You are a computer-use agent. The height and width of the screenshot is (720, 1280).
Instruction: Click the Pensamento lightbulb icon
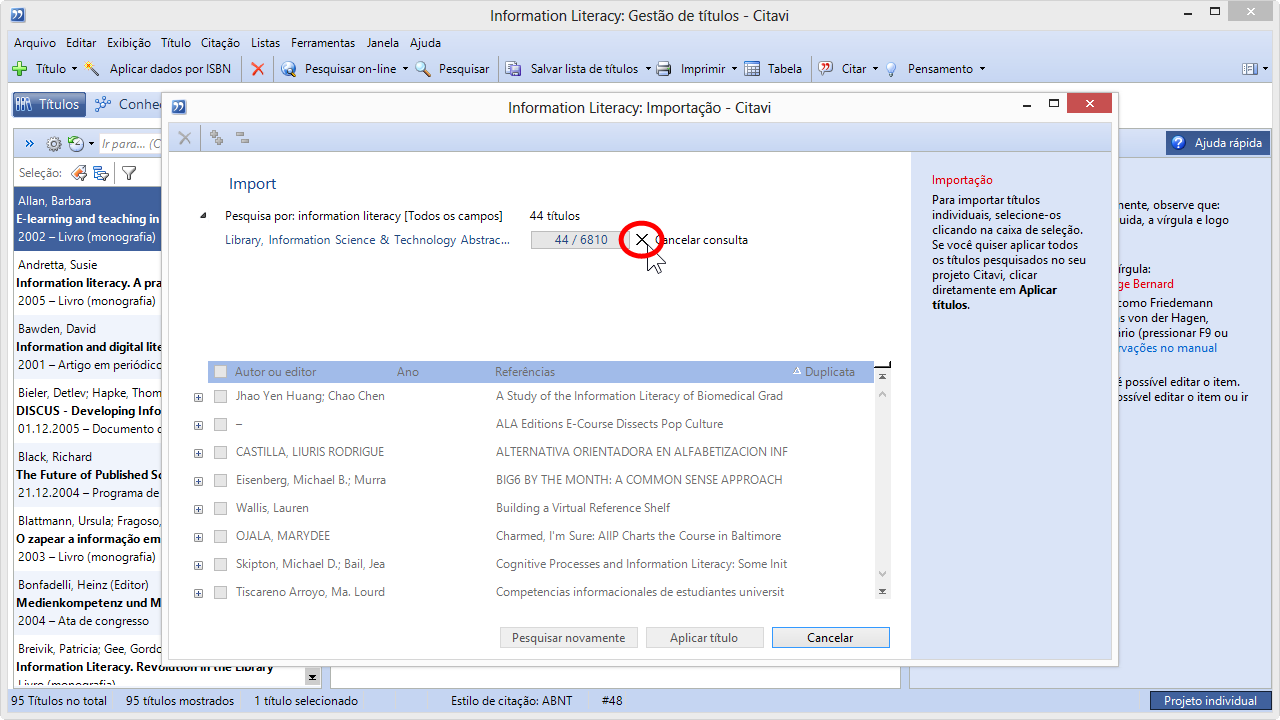[891, 69]
